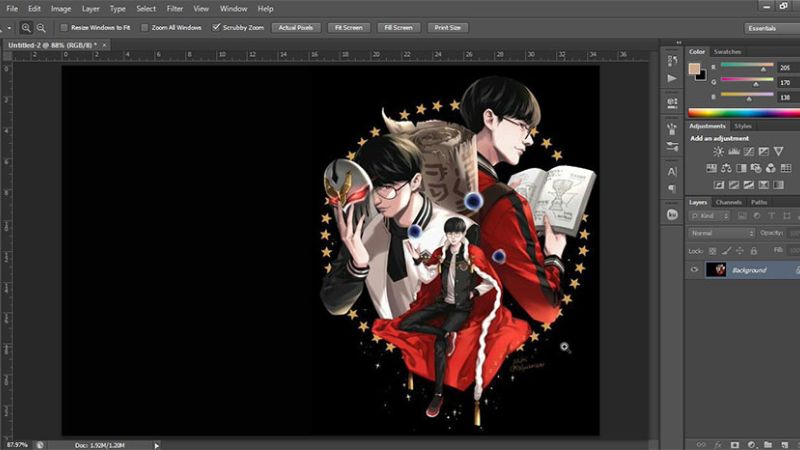Collapse the panel dock double arrows

pos(679,42)
